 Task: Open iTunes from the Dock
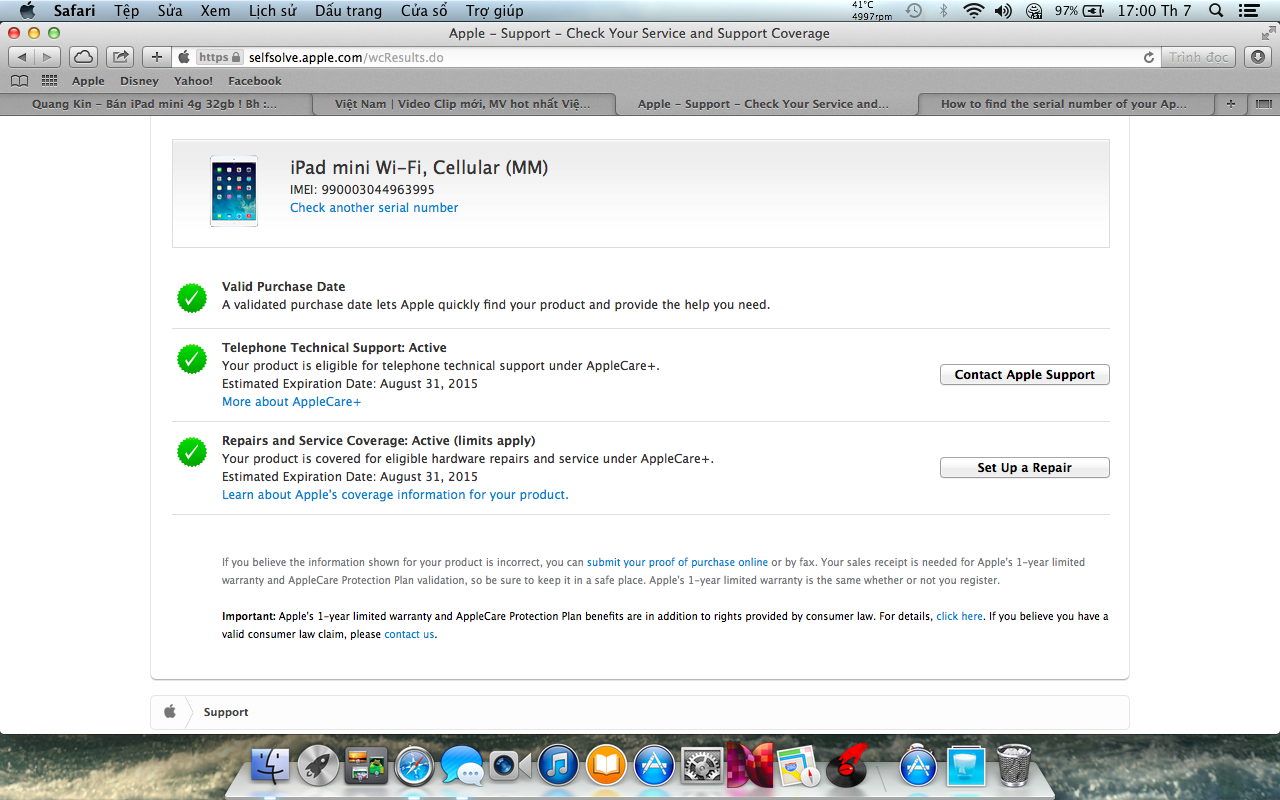pyautogui.click(x=558, y=766)
